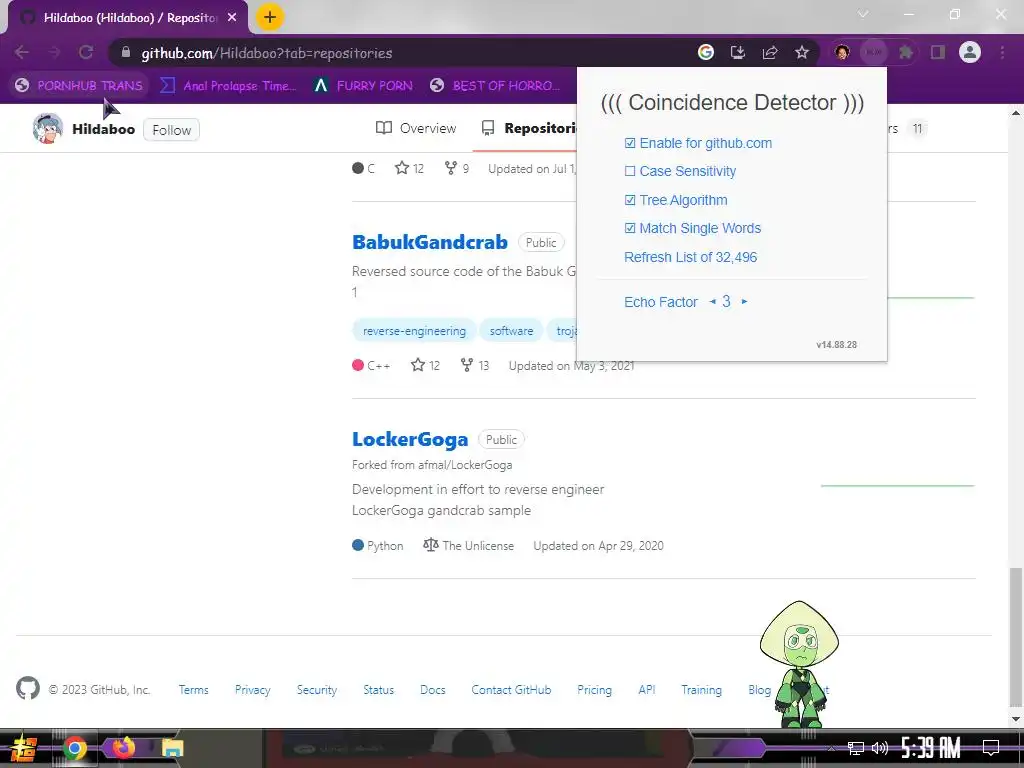Decrease the Echo Factor value

tap(712, 301)
